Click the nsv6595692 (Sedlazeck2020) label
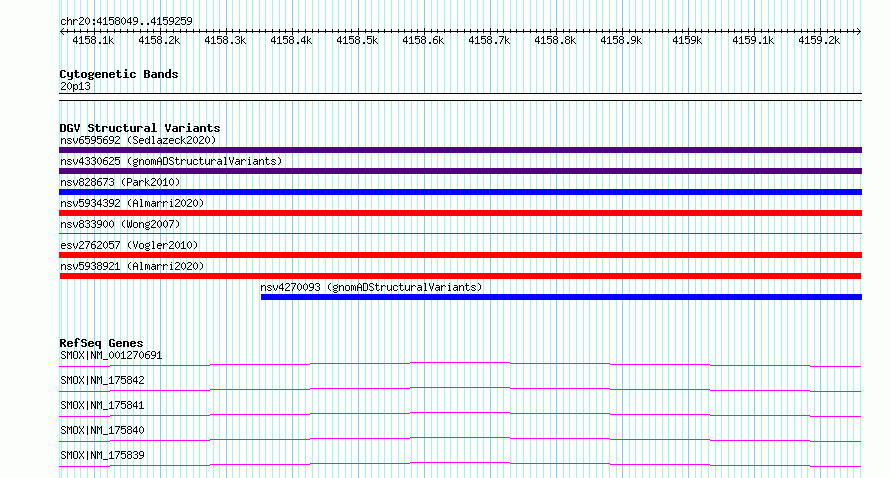 138,140
